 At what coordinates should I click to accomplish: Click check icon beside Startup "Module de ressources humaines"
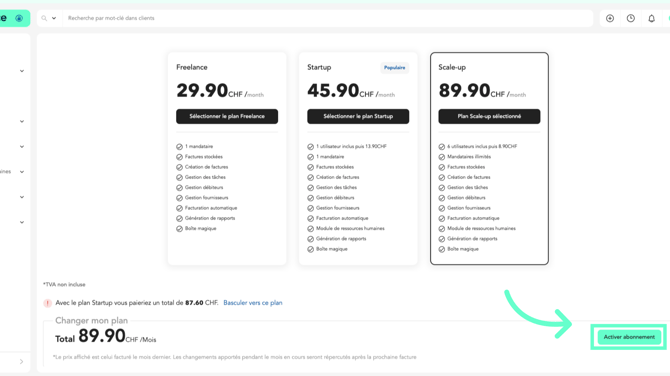coord(311,229)
